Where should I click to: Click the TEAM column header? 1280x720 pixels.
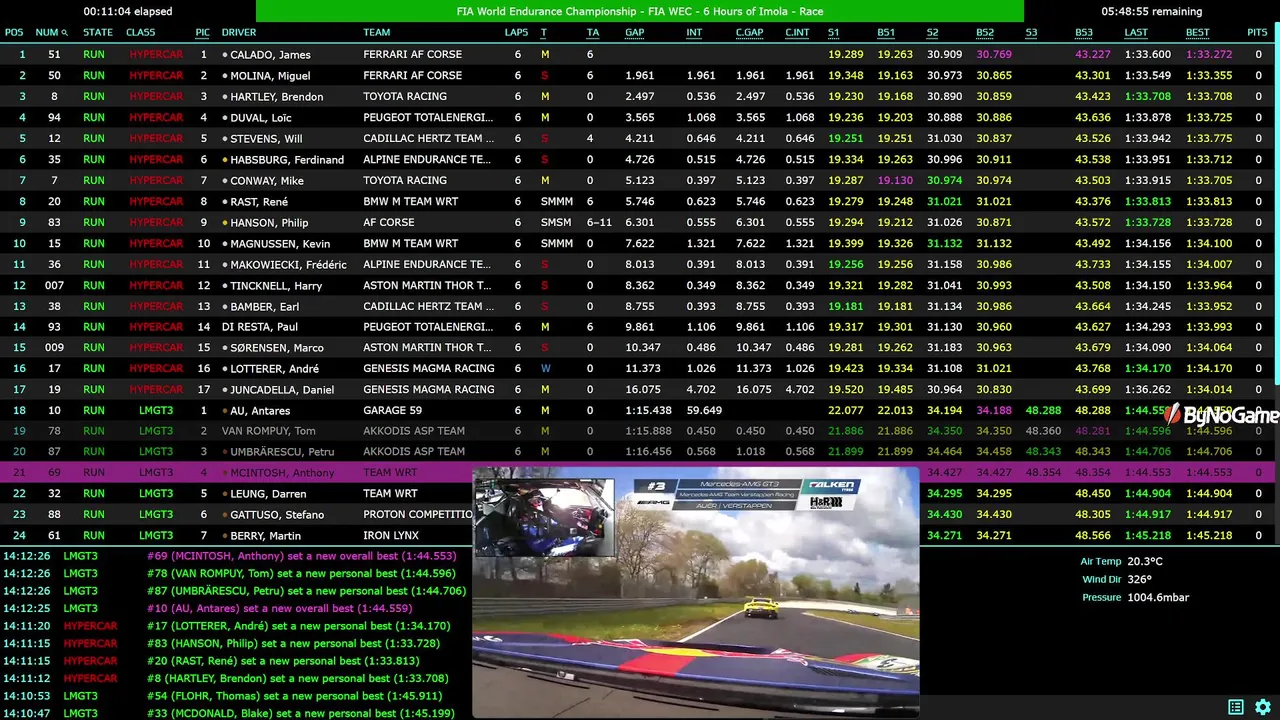pos(377,33)
